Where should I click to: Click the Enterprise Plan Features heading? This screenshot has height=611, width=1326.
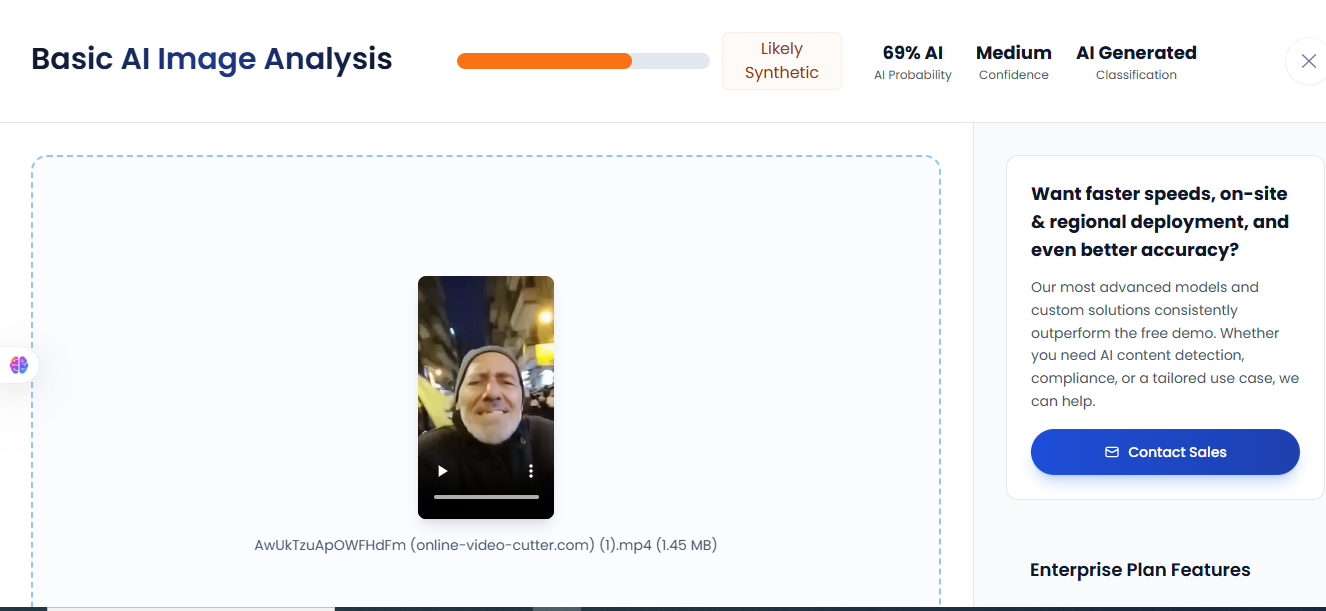[x=1140, y=570]
